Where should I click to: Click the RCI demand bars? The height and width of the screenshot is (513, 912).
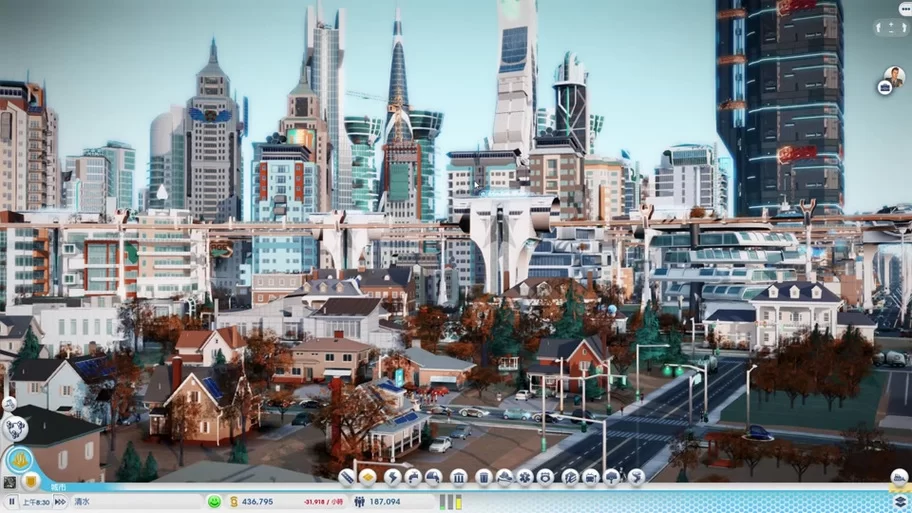click(x=451, y=501)
